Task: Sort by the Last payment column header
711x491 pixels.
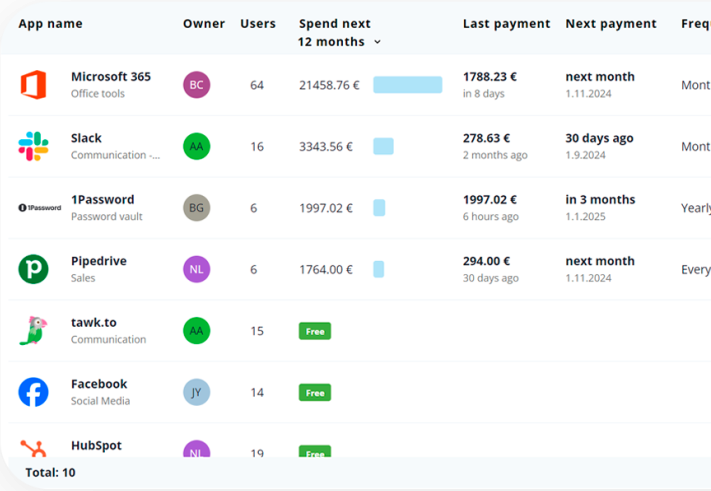Action: (506, 24)
